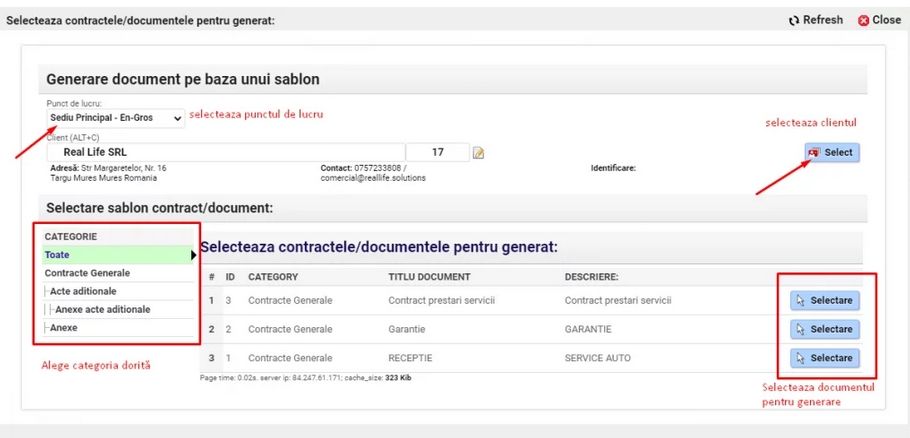
Task: Click the client ID field showing 17
Action: [437, 152]
